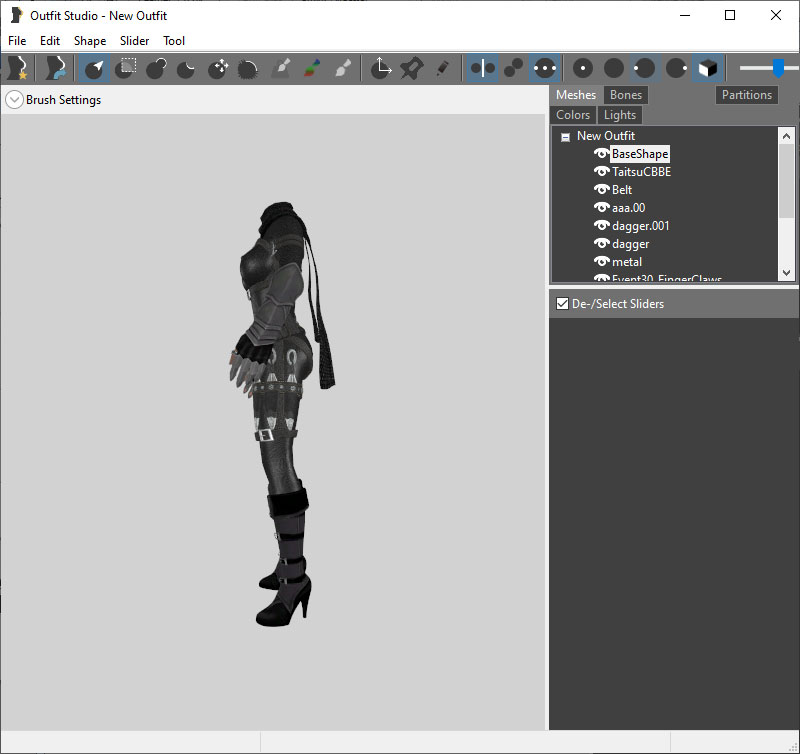
Task: Click the Load Project arrow icon
Action: pos(55,68)
